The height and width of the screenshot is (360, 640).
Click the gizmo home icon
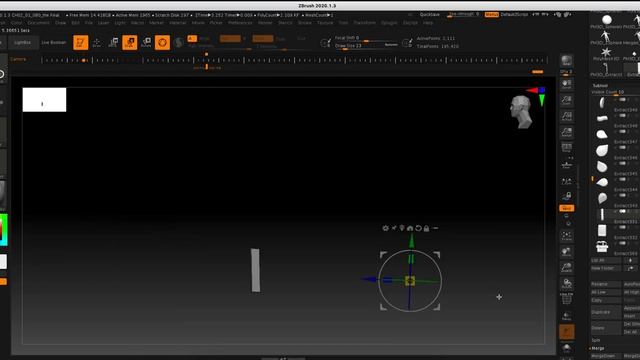click(410, 228)
